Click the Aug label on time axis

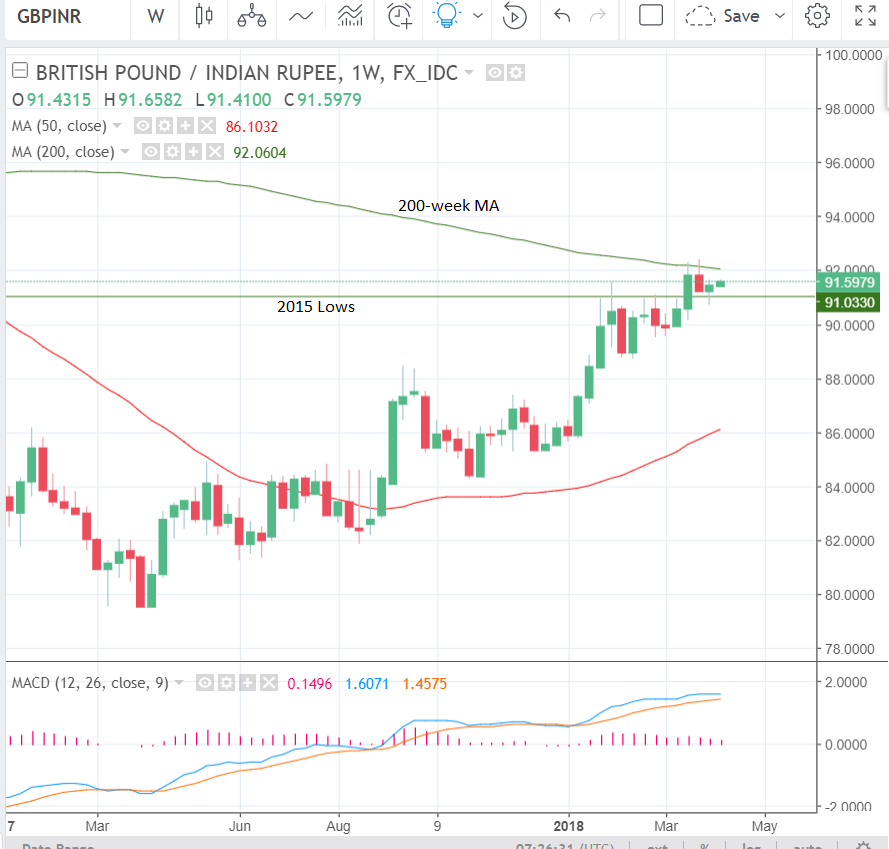tap(338, 826)
